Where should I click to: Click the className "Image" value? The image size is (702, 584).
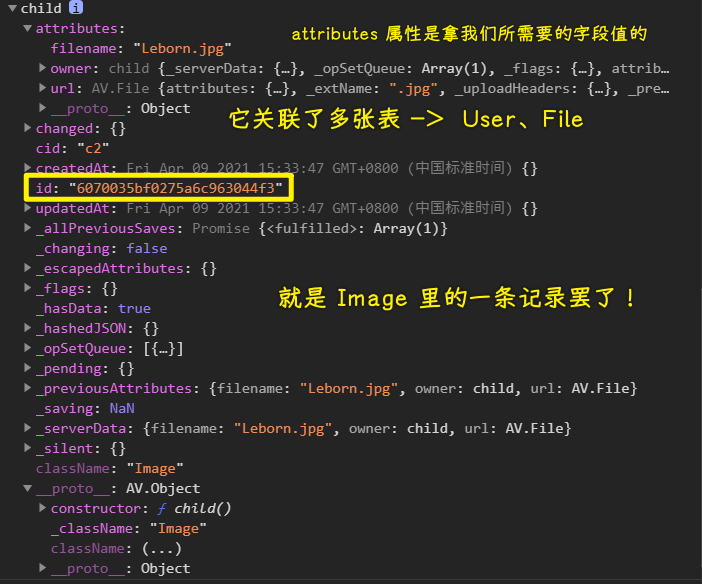coord(155,468)
